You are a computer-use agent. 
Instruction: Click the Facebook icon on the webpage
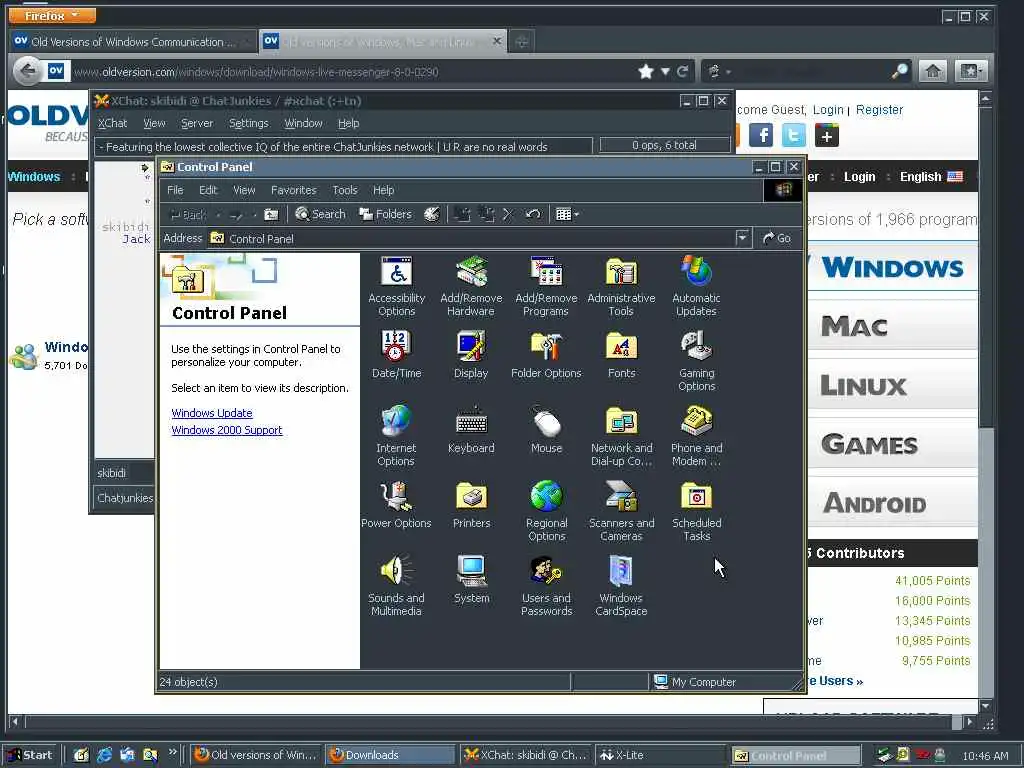[761, 135]
